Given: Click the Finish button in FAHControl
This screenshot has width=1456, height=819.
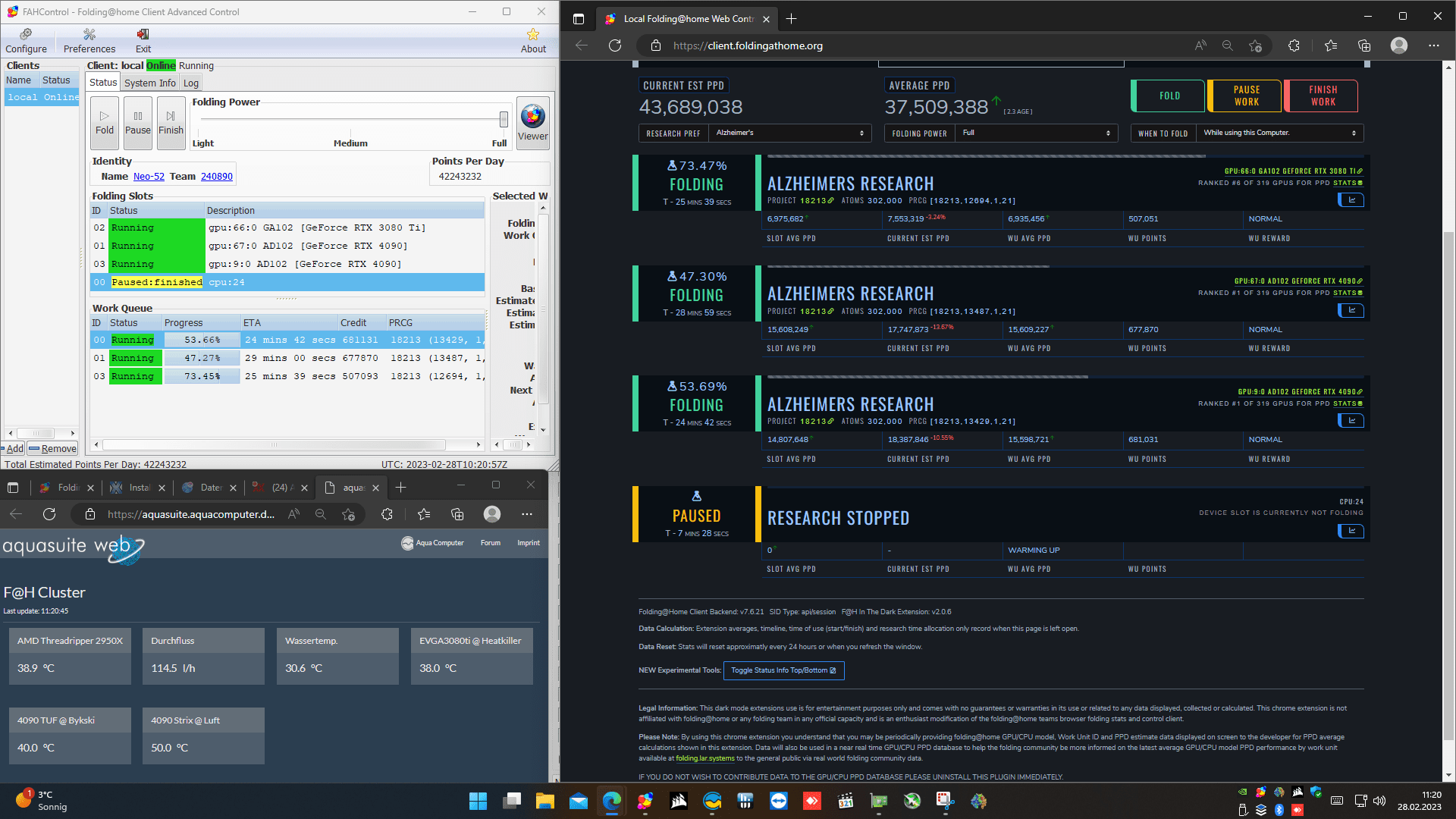Looking at the screenshot, I should coord(171,122).
